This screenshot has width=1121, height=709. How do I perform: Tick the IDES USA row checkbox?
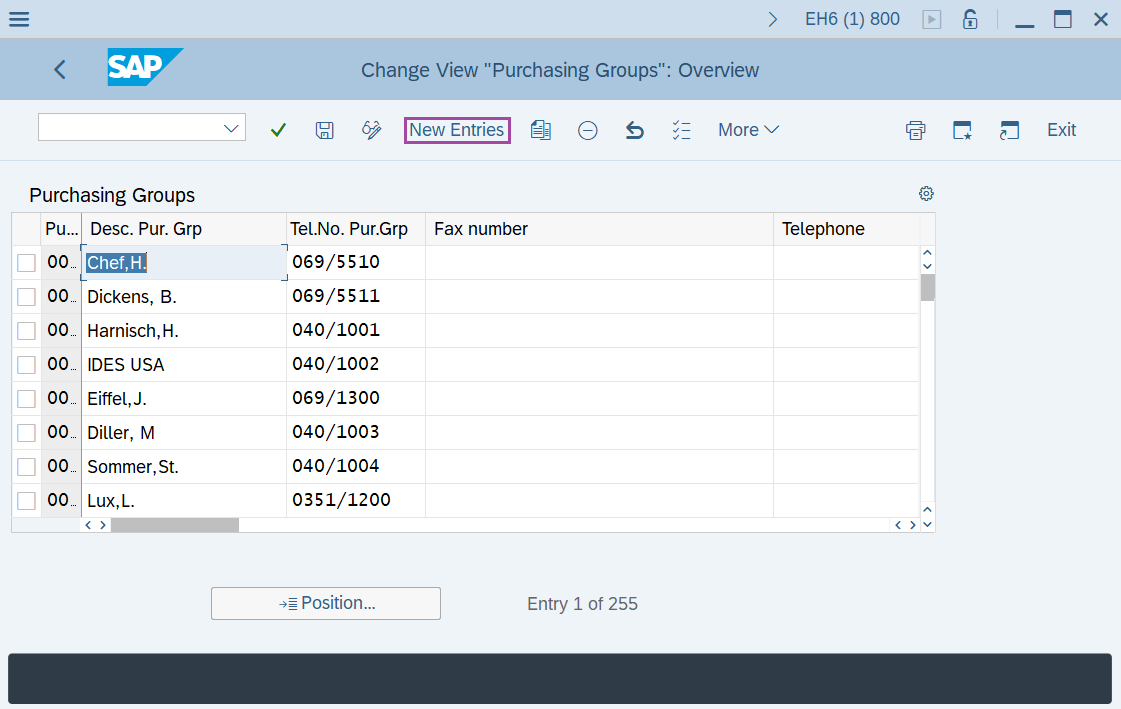[x=25, y=364]
